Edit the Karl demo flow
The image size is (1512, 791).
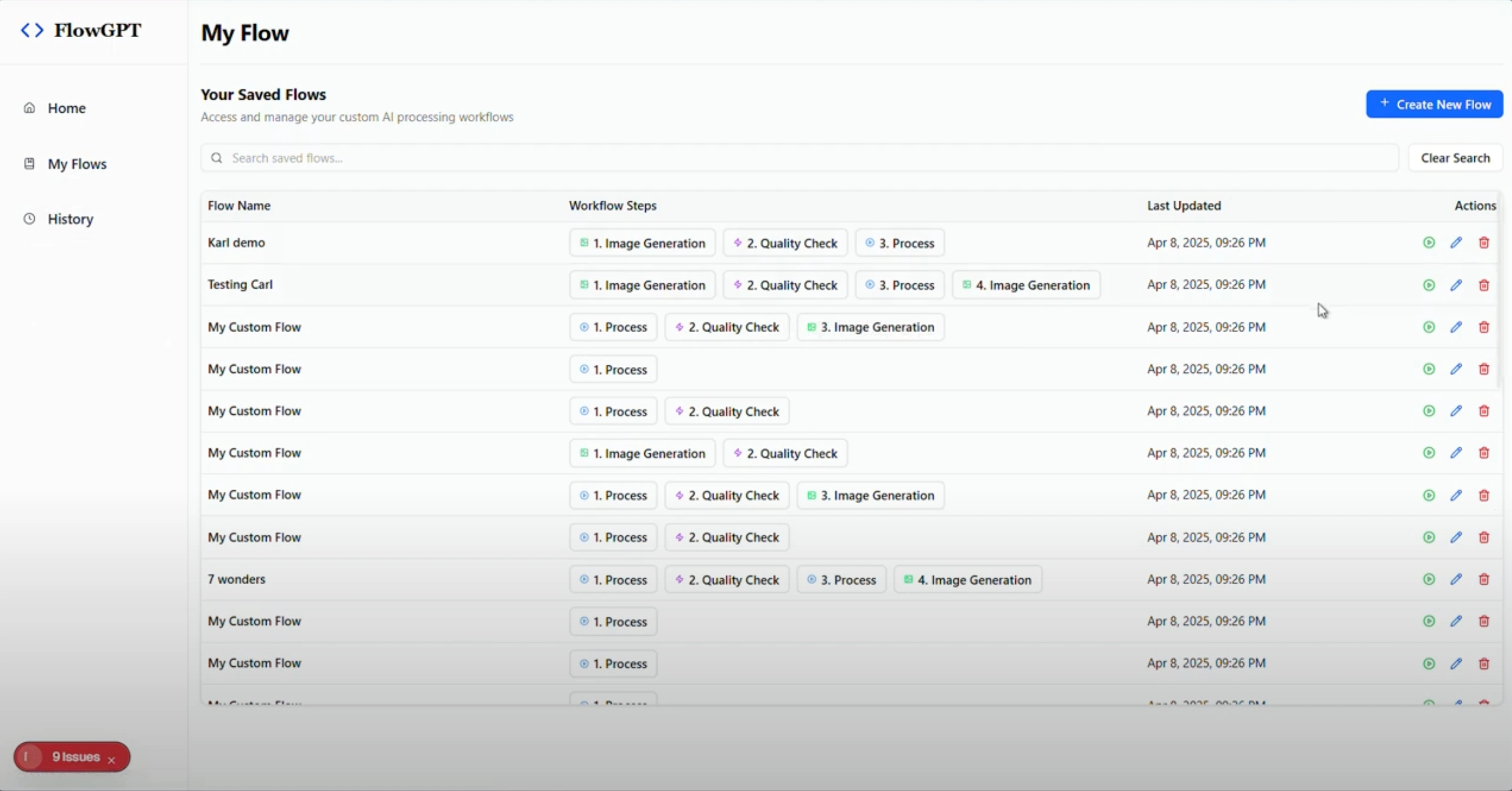1456,243
